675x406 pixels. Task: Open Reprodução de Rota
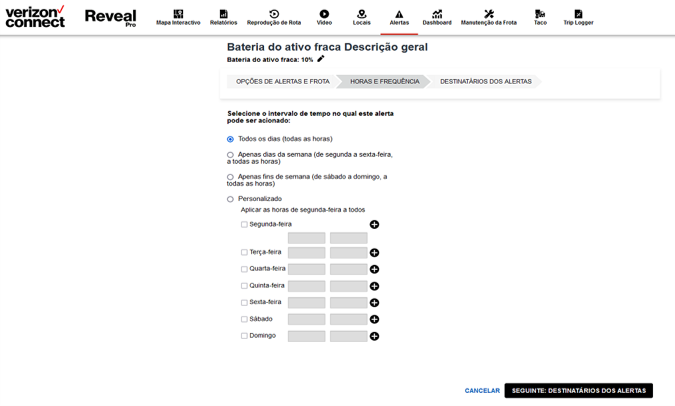(274, 18)
